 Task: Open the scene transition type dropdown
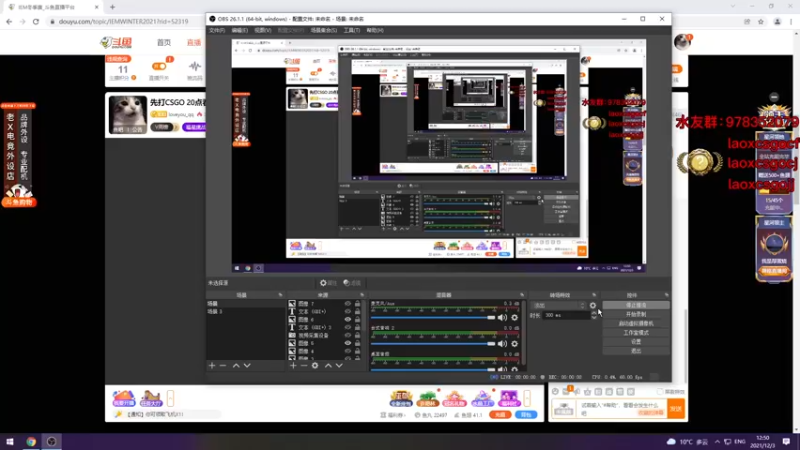coord(559,306)
